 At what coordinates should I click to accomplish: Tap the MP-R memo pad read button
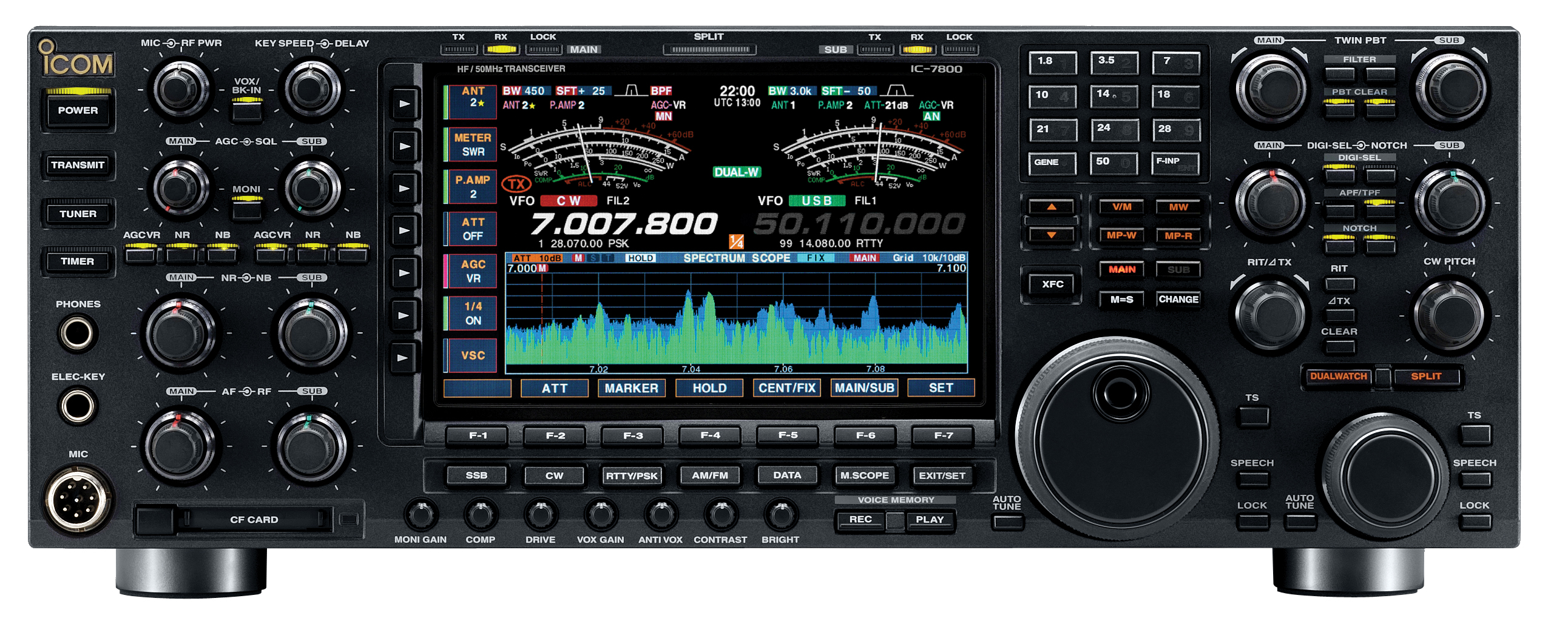coord(1178,236)
